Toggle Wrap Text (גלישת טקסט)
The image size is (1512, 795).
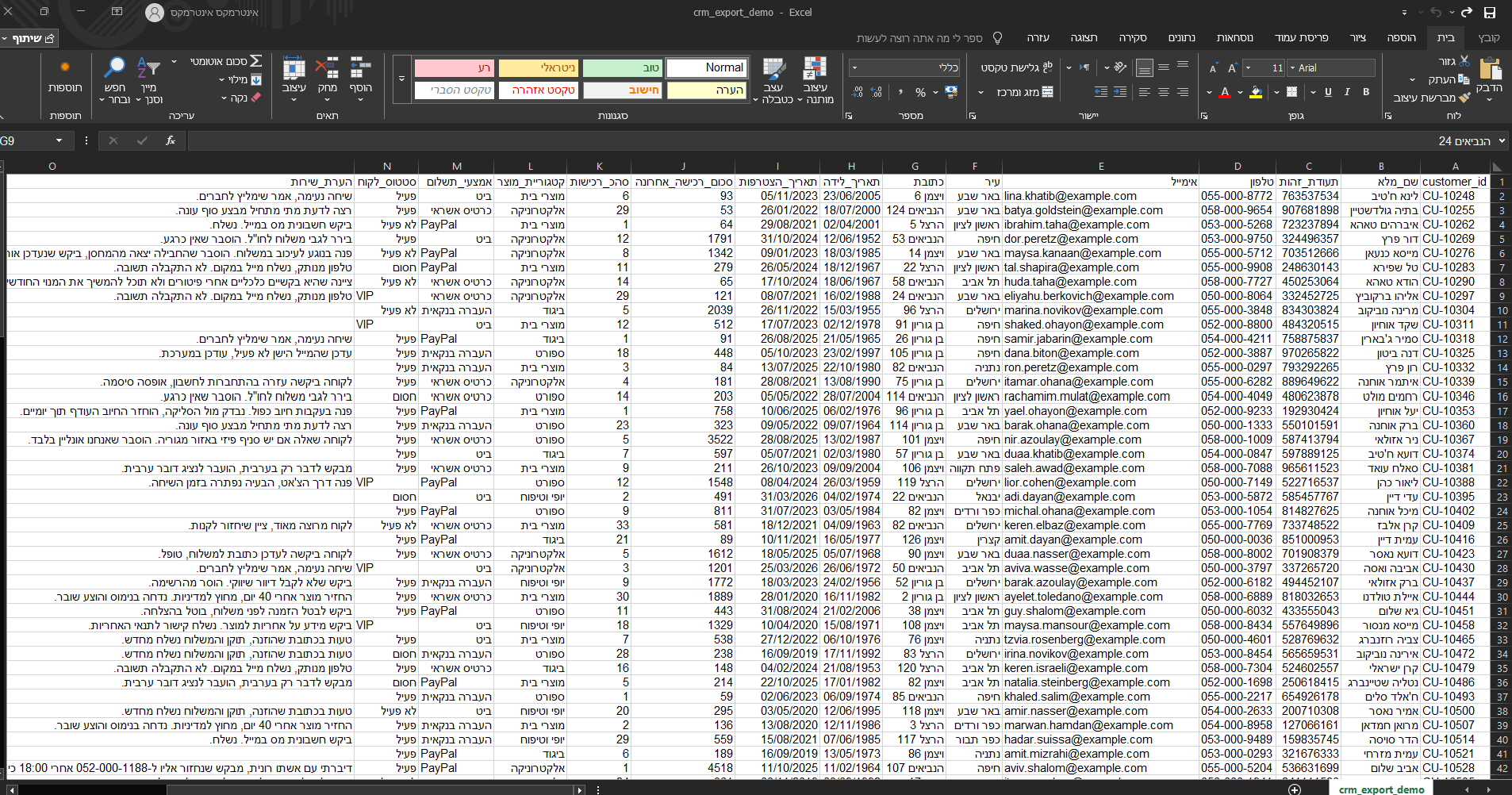tap(1017, 68)
